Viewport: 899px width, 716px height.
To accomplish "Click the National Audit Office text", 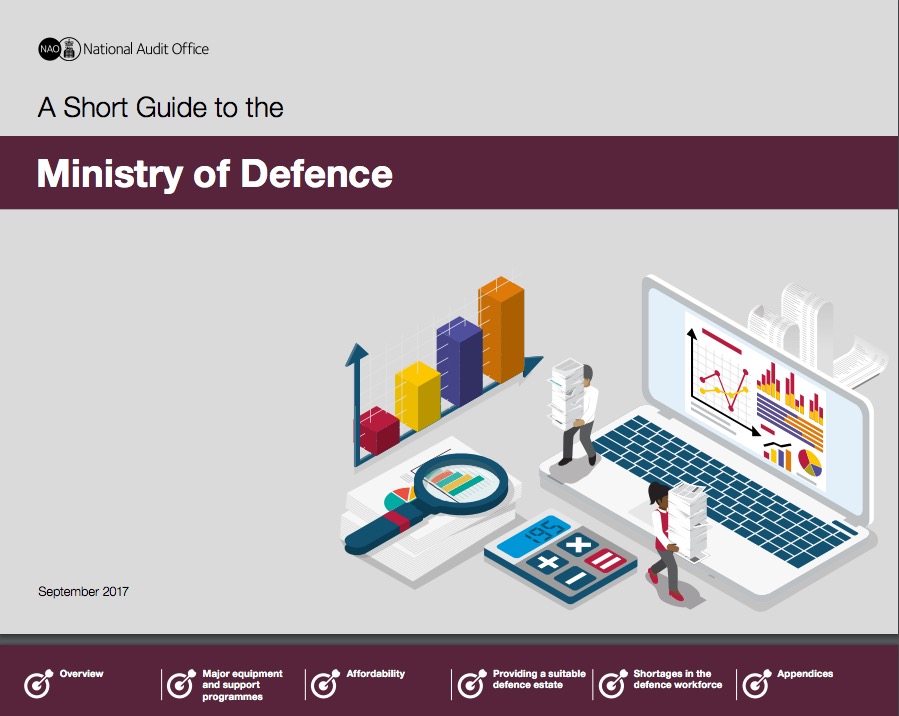I will coord(146,49).
